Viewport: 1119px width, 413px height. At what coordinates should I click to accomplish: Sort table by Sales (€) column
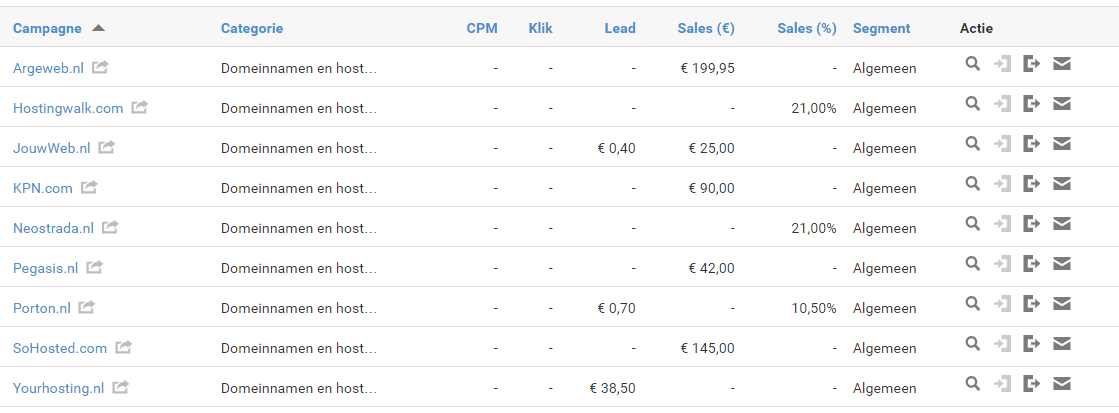(706, 29)
